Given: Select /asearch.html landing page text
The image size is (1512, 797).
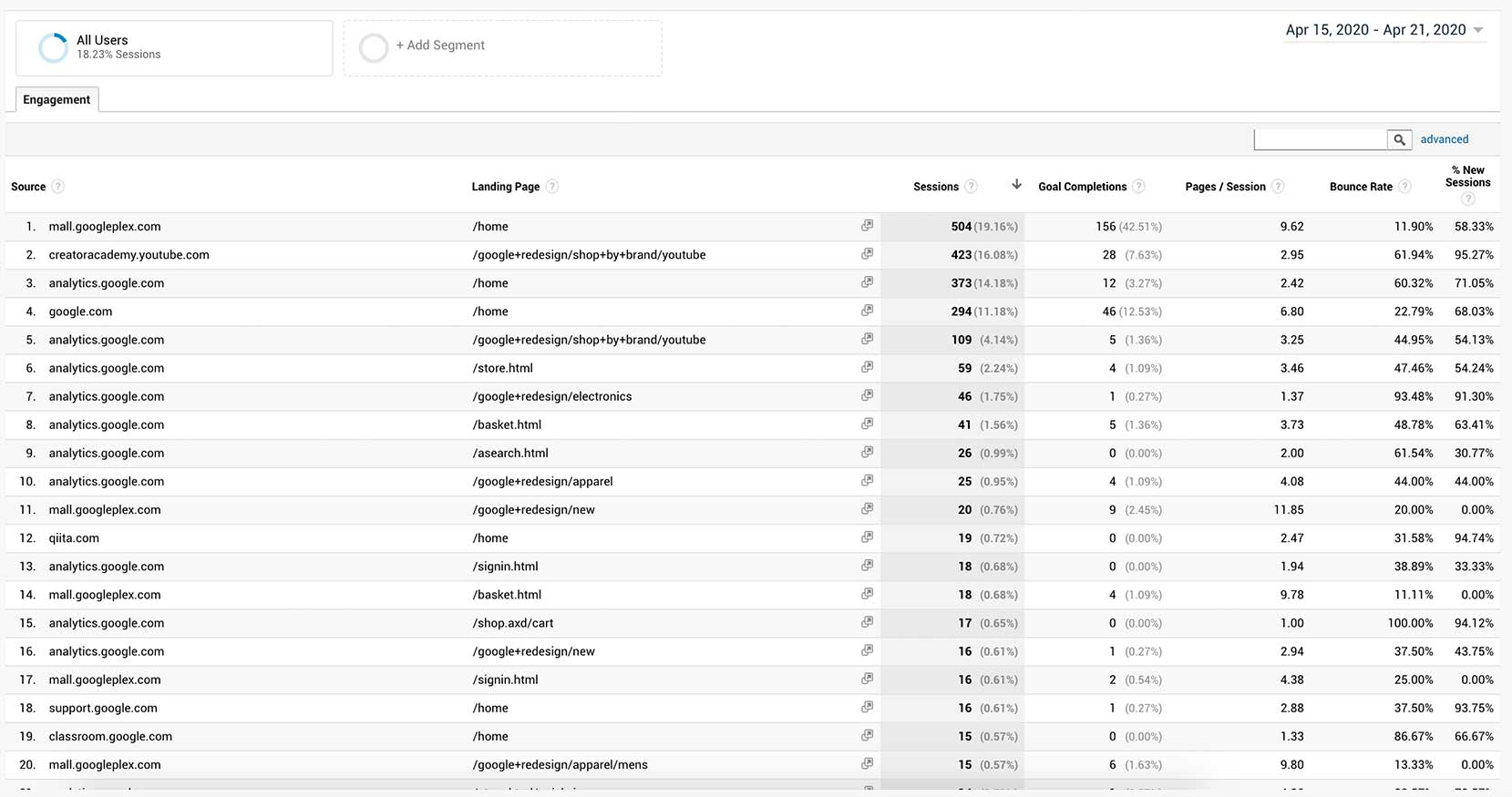Looking at the screenshot, I should tap(510, 453).
